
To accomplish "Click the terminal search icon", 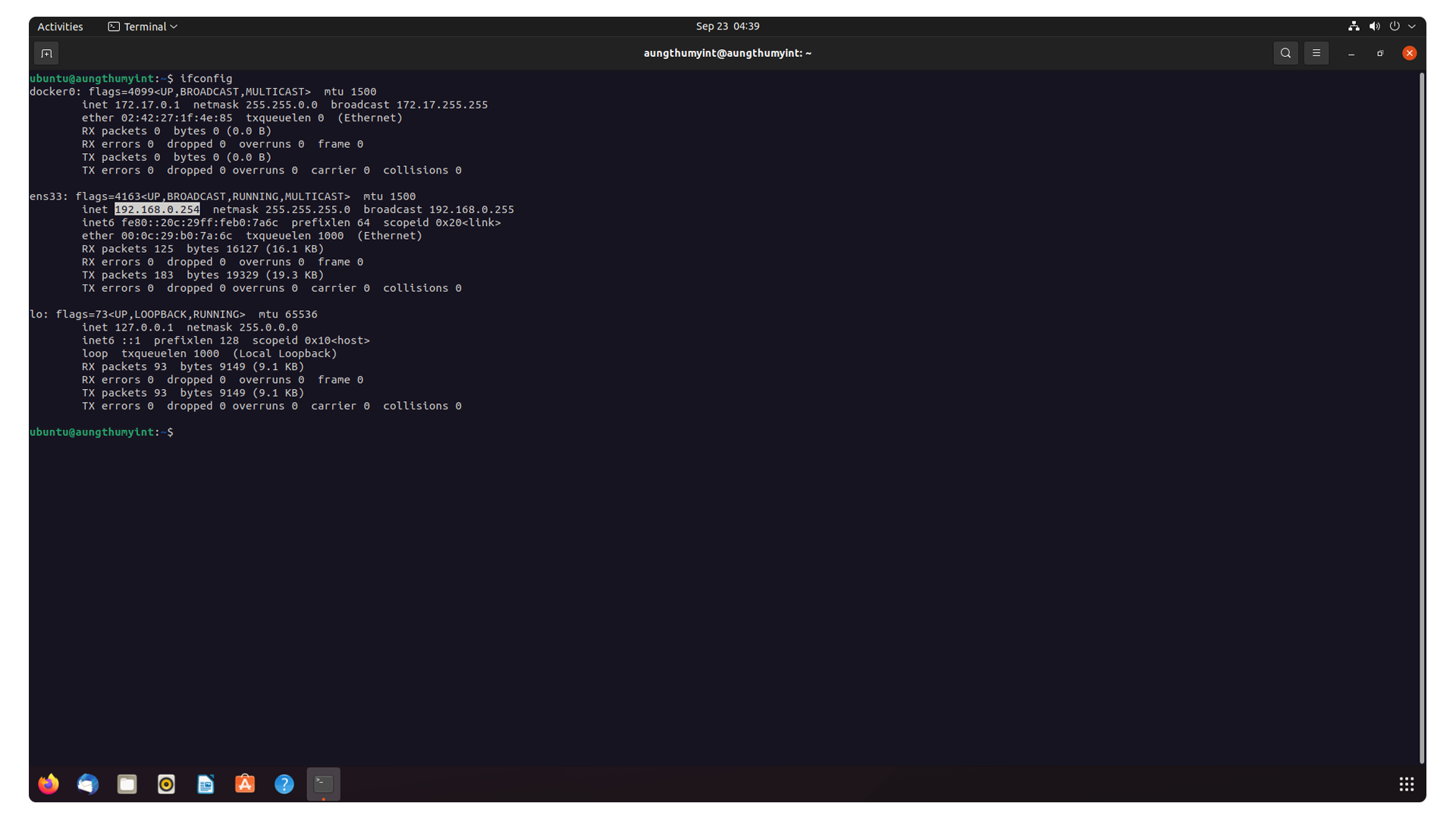I will [x=1285, y=53].
